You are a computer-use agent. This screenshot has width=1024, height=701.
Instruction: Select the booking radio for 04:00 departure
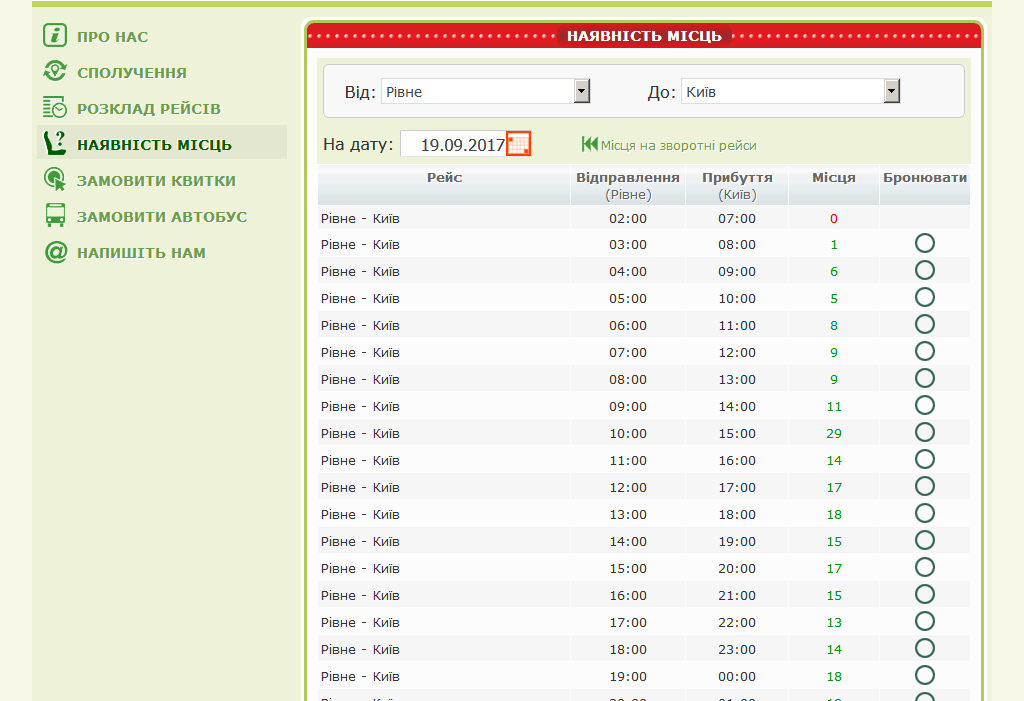[x=925, y=270]
